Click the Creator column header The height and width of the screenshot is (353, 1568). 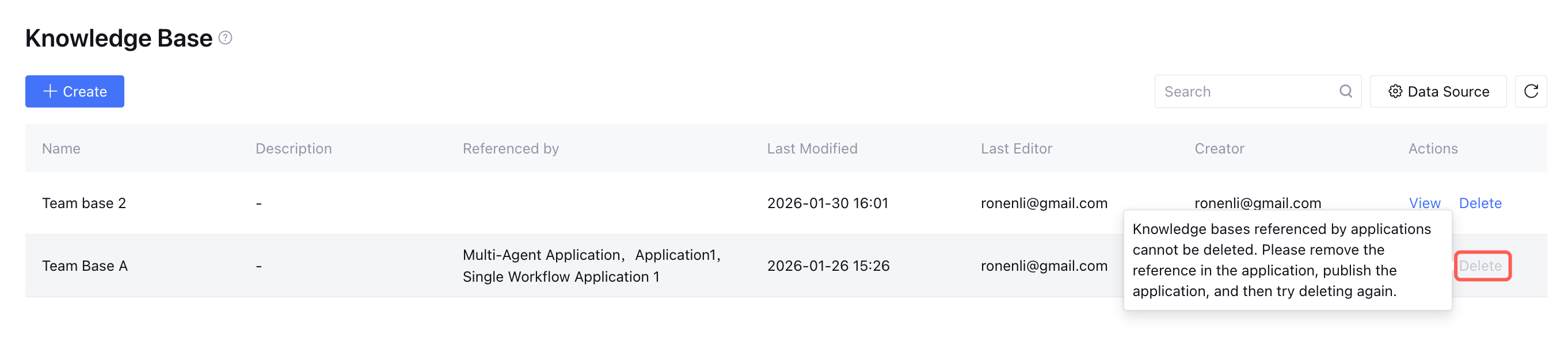pyautogui.click(x=1219, y=149)
